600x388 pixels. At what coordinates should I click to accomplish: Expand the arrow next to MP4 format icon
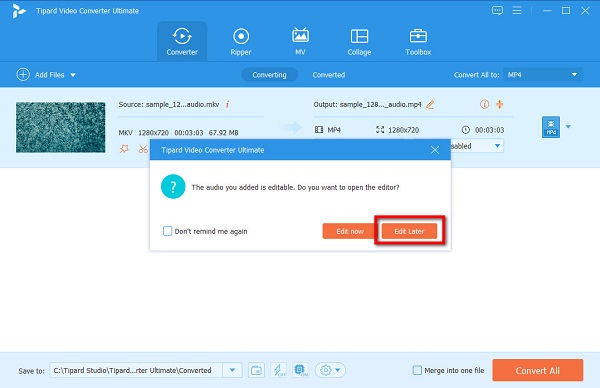click(x=568, y=127)
